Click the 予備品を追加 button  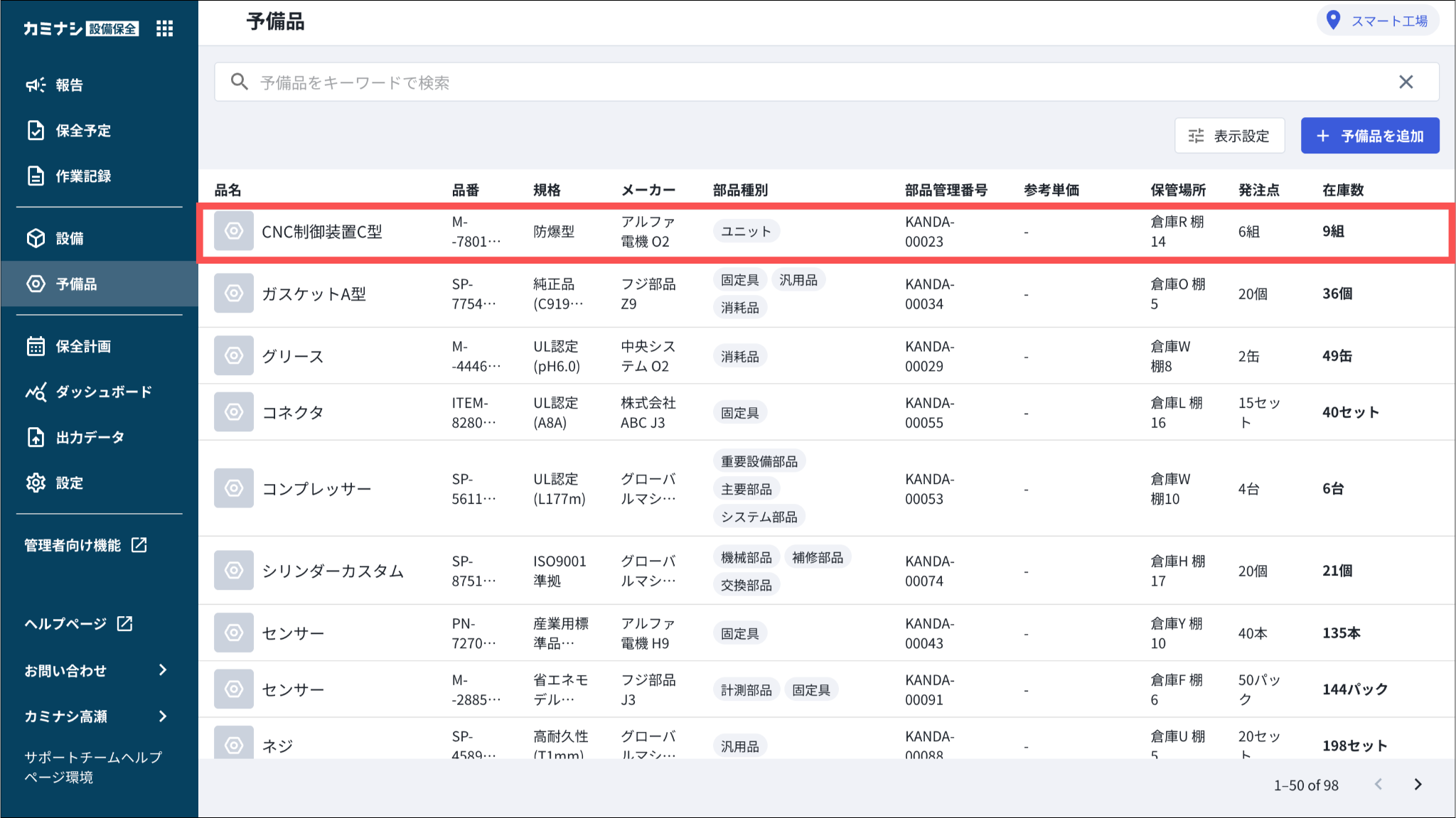pyautogui.click(x=1369, y=136)
